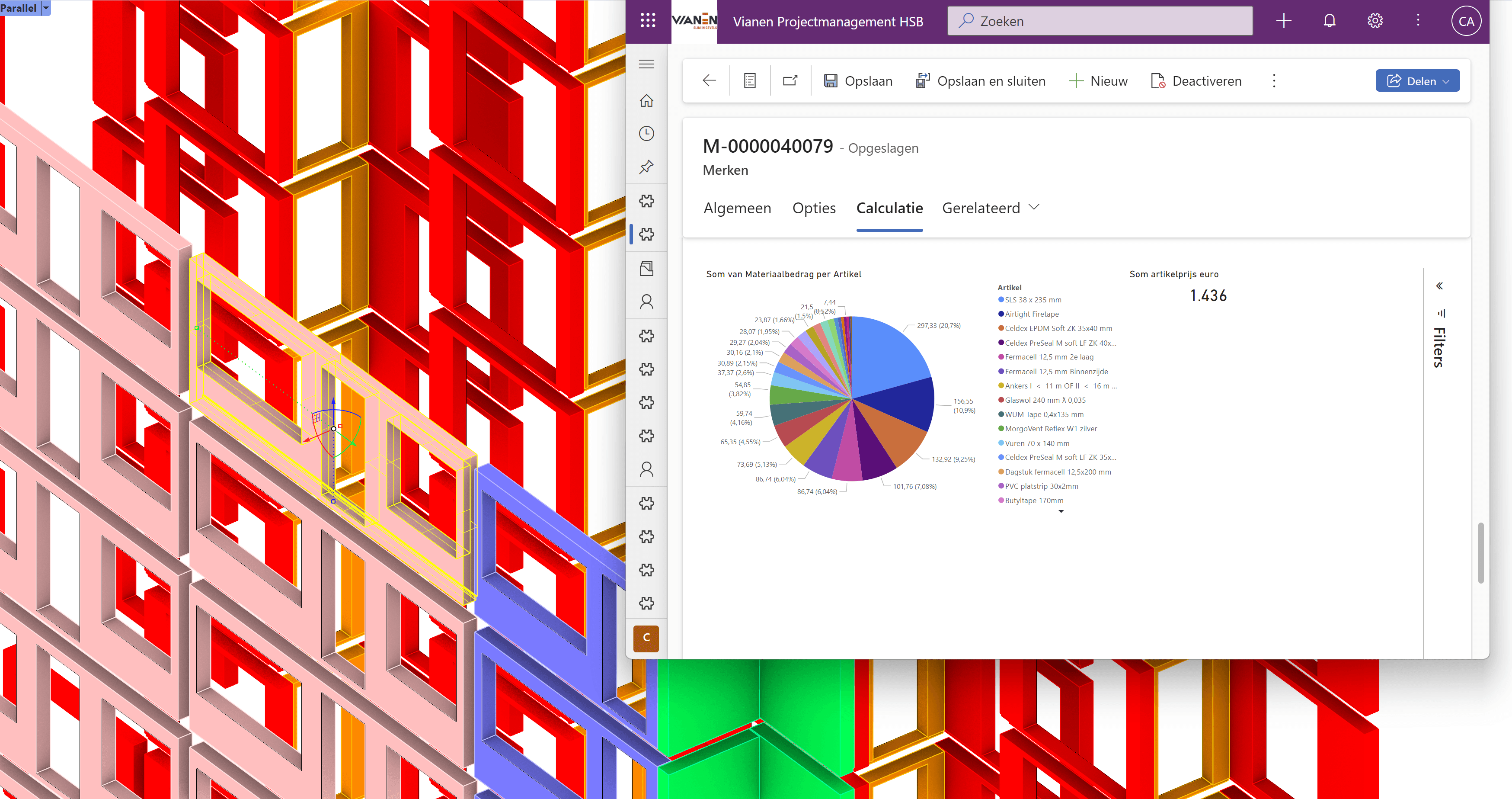Image resolution: width=1512 pixels, height=799 pixels.
Task: Toggle the SLS 38 x 235 mm legend item
Action: point(1033,300)
